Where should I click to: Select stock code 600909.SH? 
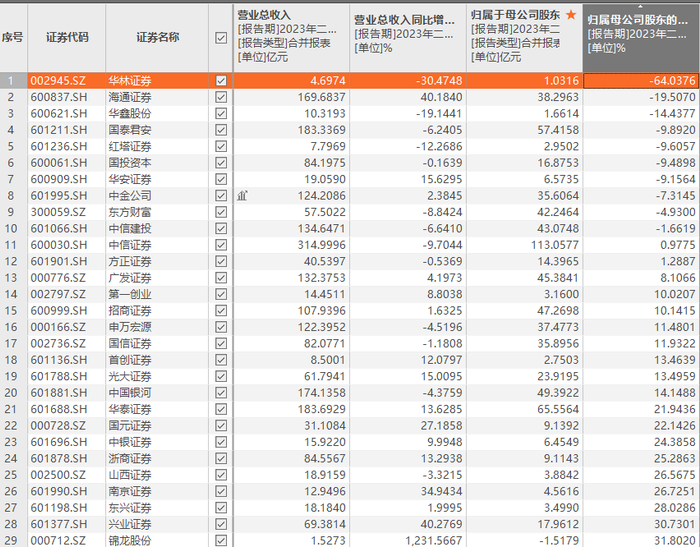pyautogui.click(x=58, y=179)
